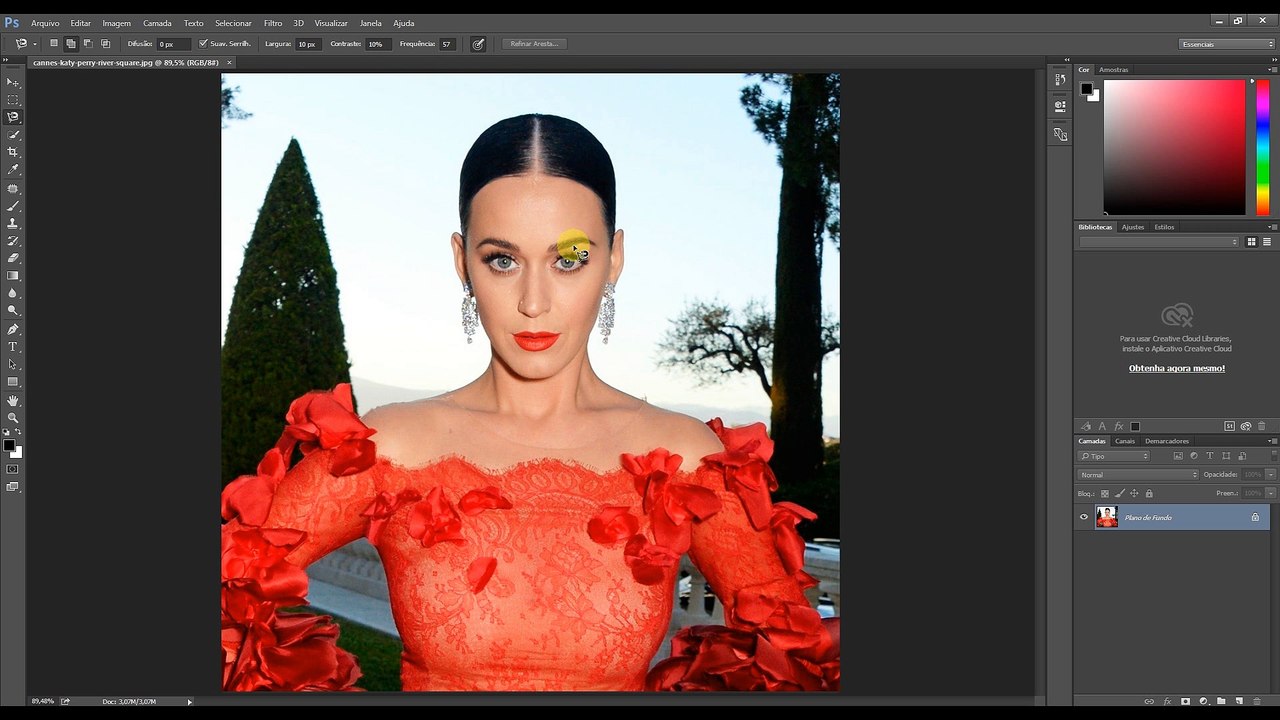The width and height of the screenshot is (1280, 720).
Task: Select the Path Selection tool
Action: click(13, 364)
